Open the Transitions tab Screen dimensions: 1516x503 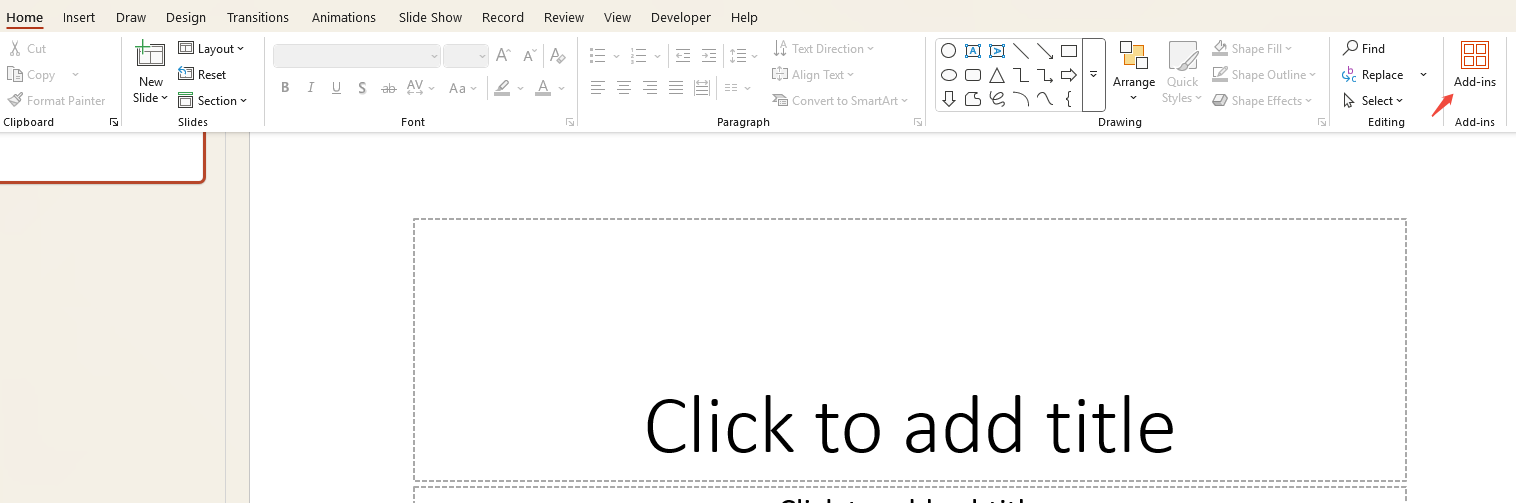(258, 17)
